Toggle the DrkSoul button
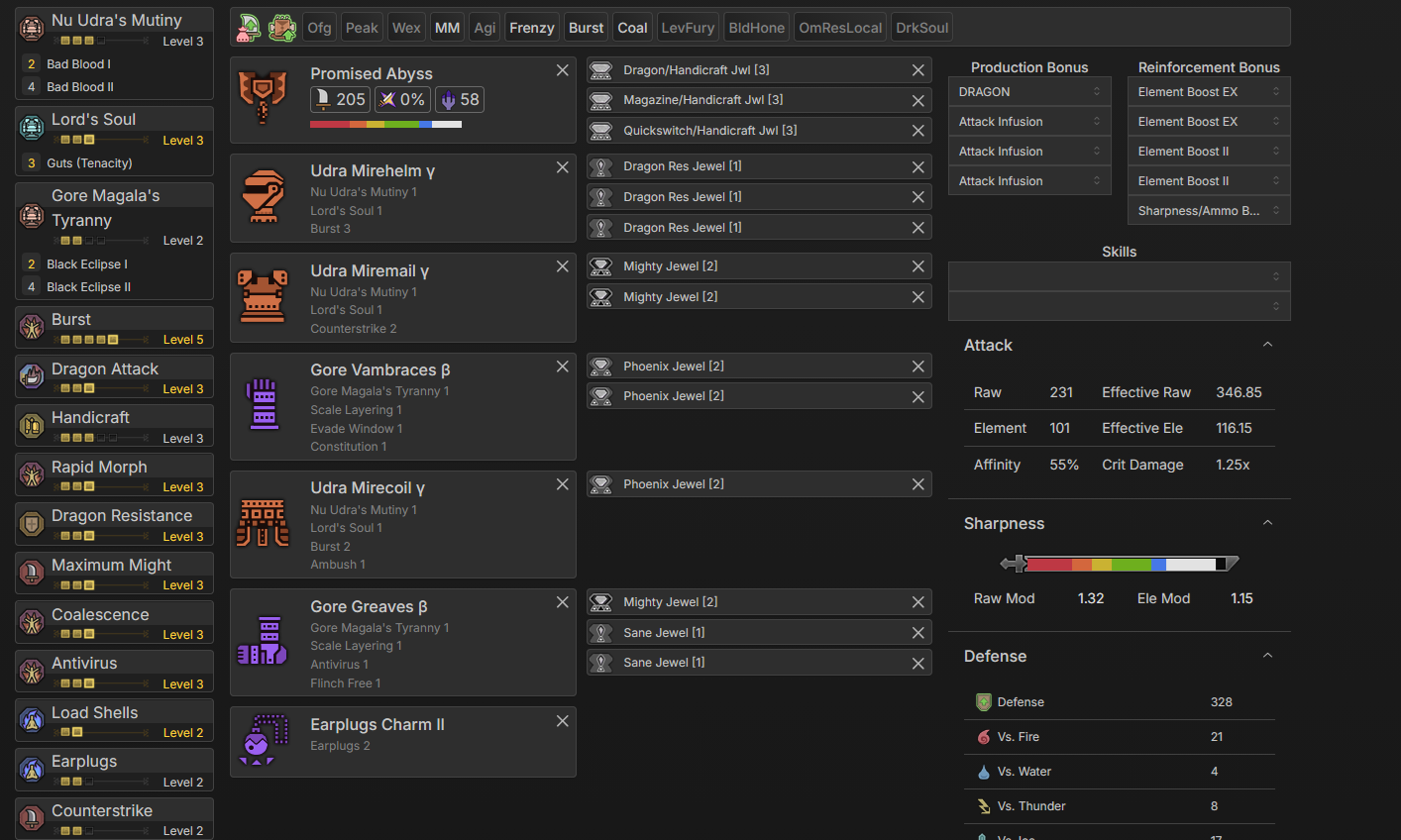The image size is (1401, 840). 922,28
